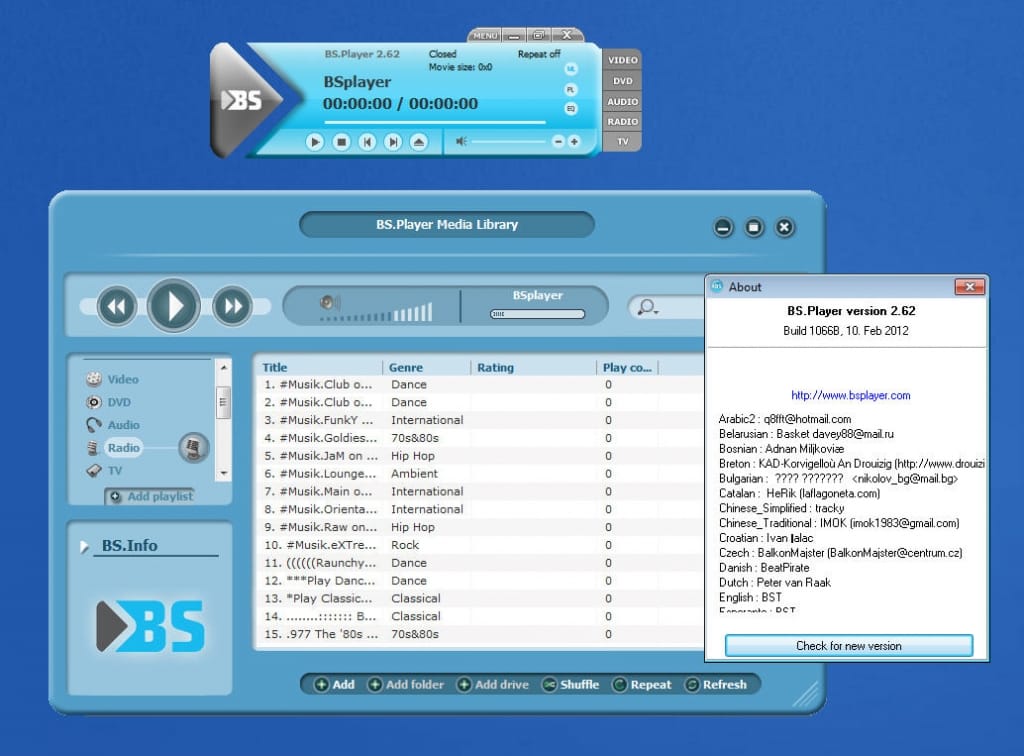This screenshot has width=1024, height=756.
Task: Mute audio with the speaker icon in BS.Player
Action: click(x=461, y=141)
